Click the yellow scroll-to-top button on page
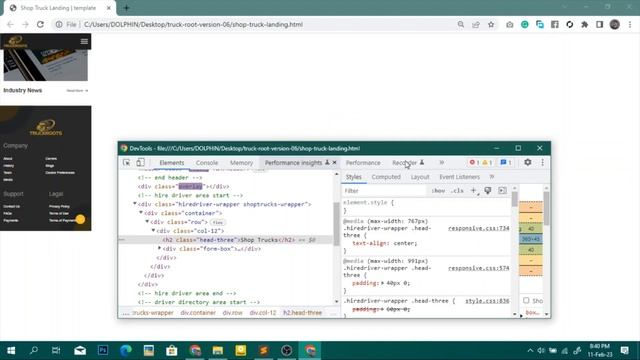Image resolution: width=640 pixels, height=360 pixels. pyautogui.click(x=80, y=220)
